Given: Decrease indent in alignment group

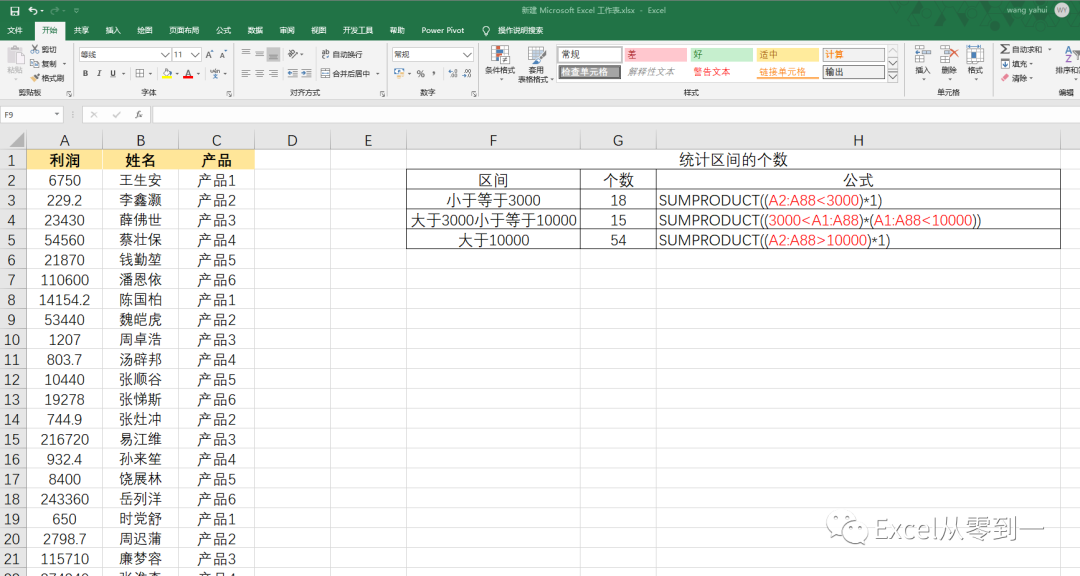Looking at the screenshot, I should tap(293, 73).
